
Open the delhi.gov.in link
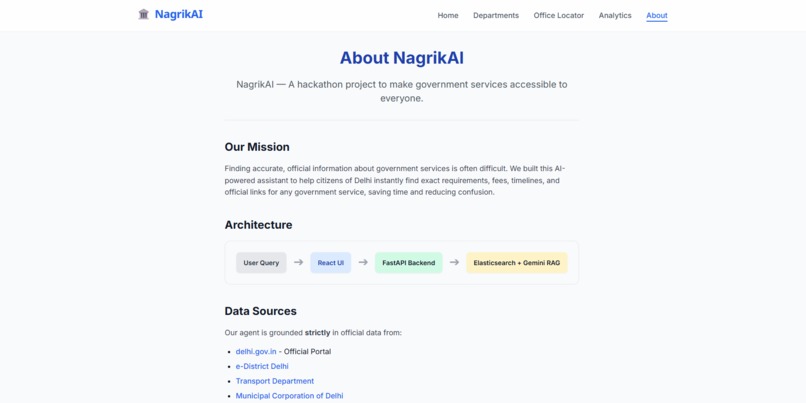[256, 352]
